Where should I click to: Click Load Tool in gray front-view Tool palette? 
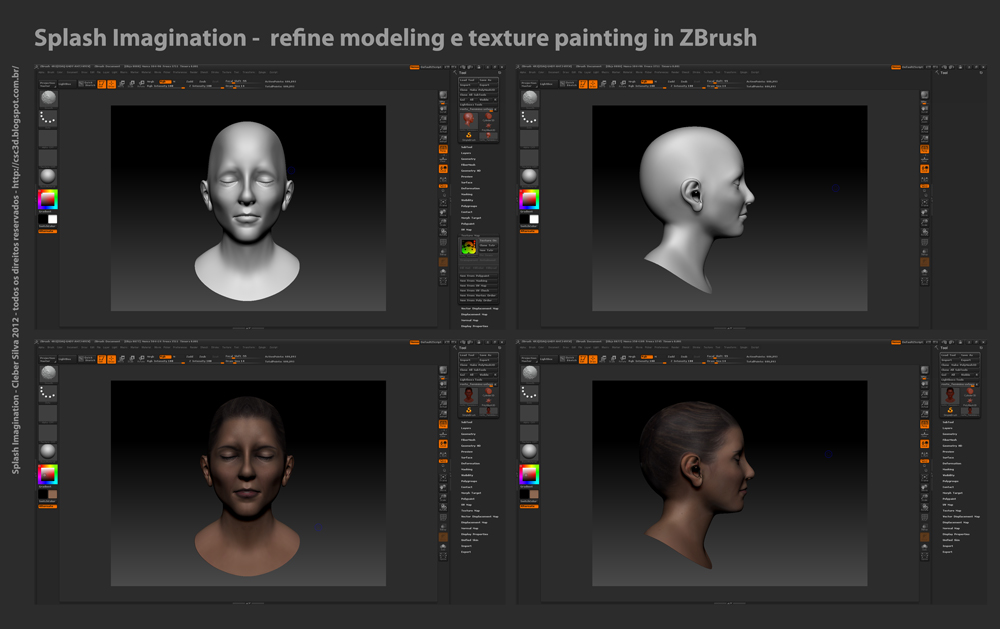[x=468, y=80]
